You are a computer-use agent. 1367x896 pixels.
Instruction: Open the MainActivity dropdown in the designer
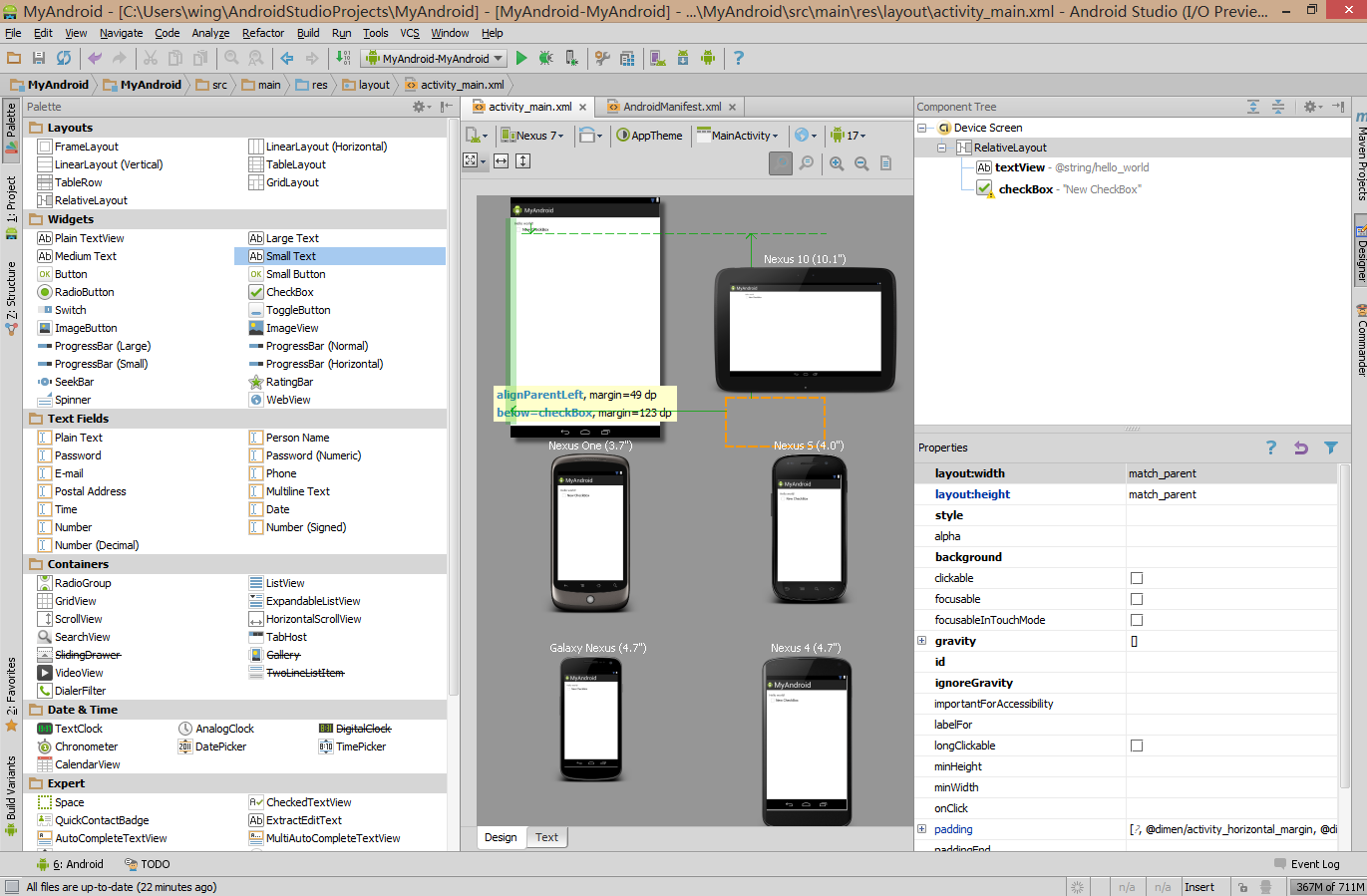(738, 136)
